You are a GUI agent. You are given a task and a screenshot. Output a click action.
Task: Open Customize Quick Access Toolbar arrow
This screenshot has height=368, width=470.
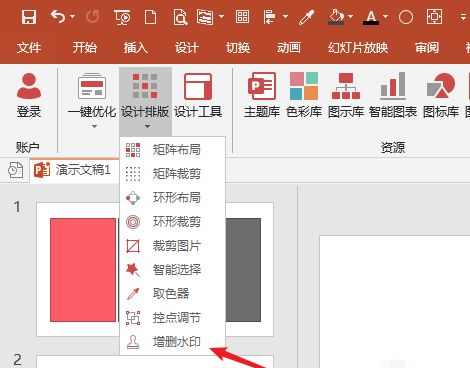pyautogui.click(x=463, y=16)
